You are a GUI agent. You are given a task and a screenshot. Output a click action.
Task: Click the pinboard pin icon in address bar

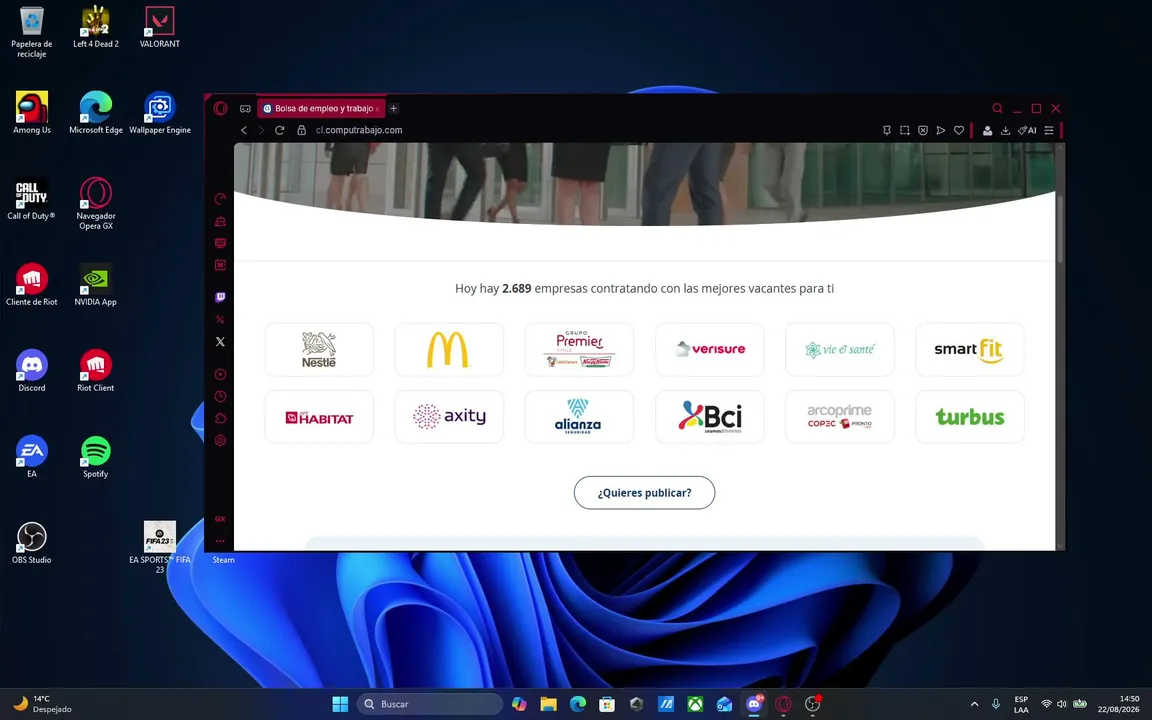point(887,130)
